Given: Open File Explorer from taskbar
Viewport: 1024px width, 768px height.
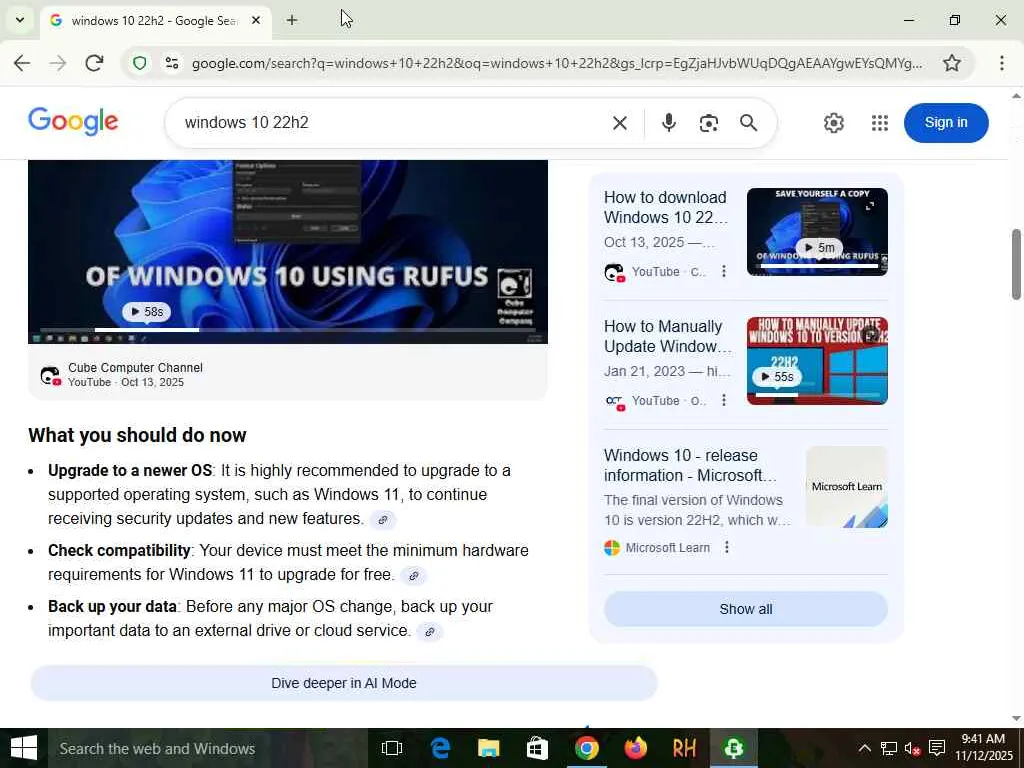Looking at the screenshot, I should pyautogui.click(x=488, y=748).
